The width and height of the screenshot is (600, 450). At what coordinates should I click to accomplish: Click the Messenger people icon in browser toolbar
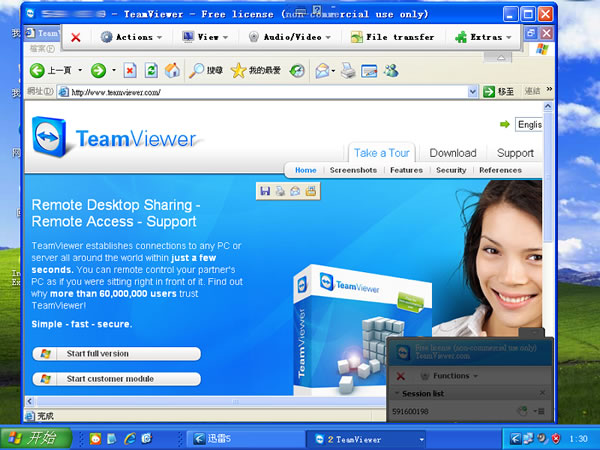pyautogui.click(x=391, y=71)
